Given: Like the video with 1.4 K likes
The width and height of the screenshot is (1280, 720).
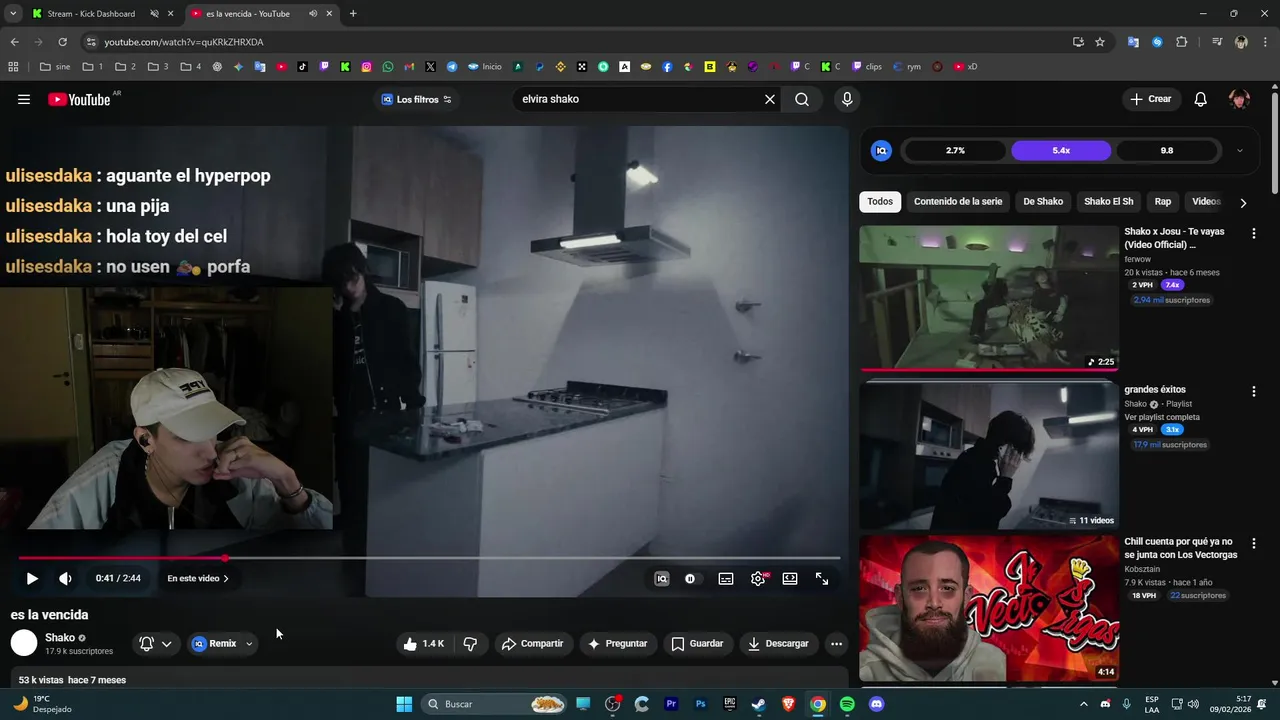Looking at the screenshot, I should (x=423, y=644).
